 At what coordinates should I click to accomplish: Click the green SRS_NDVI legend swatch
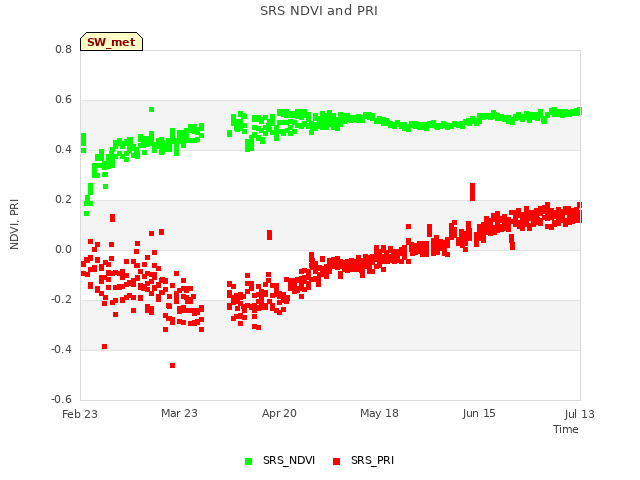248,461
